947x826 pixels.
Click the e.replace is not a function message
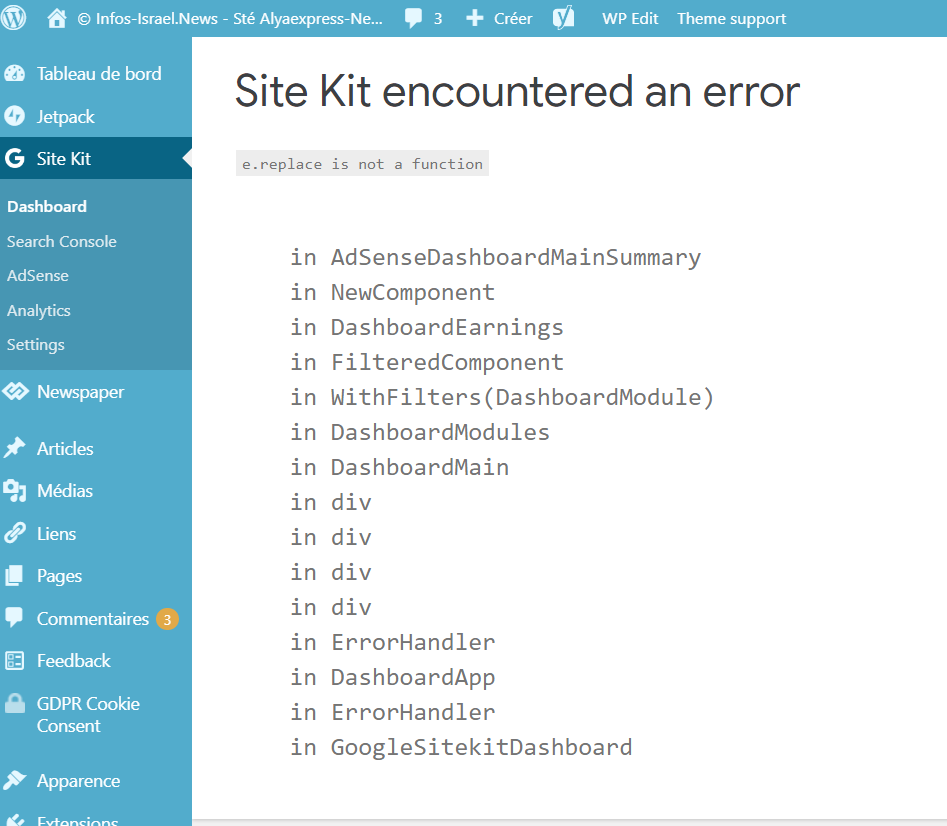point(362,164)
